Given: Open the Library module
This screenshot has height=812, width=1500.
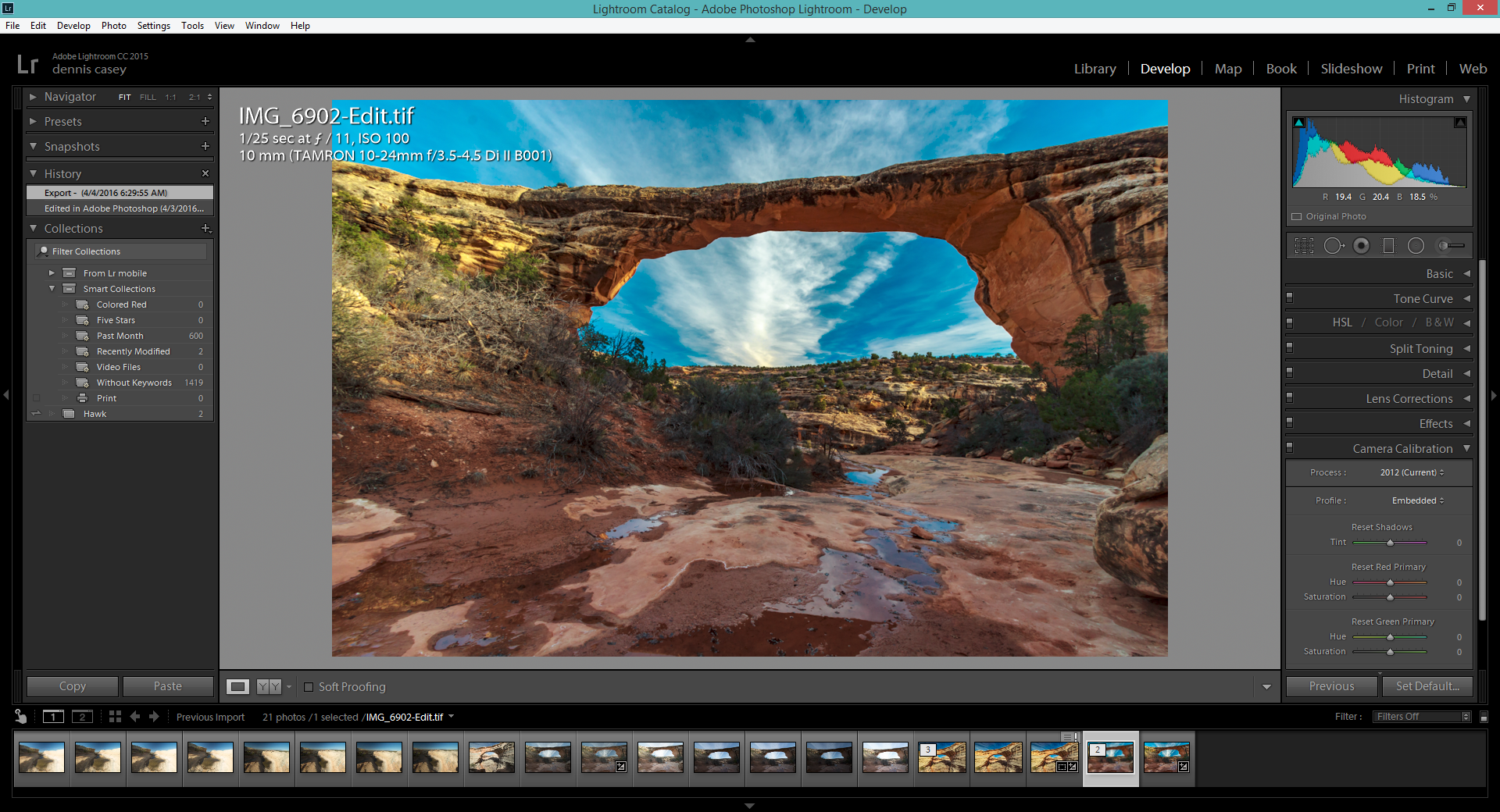Looking at the screenshot, I should pos(1095,69).
